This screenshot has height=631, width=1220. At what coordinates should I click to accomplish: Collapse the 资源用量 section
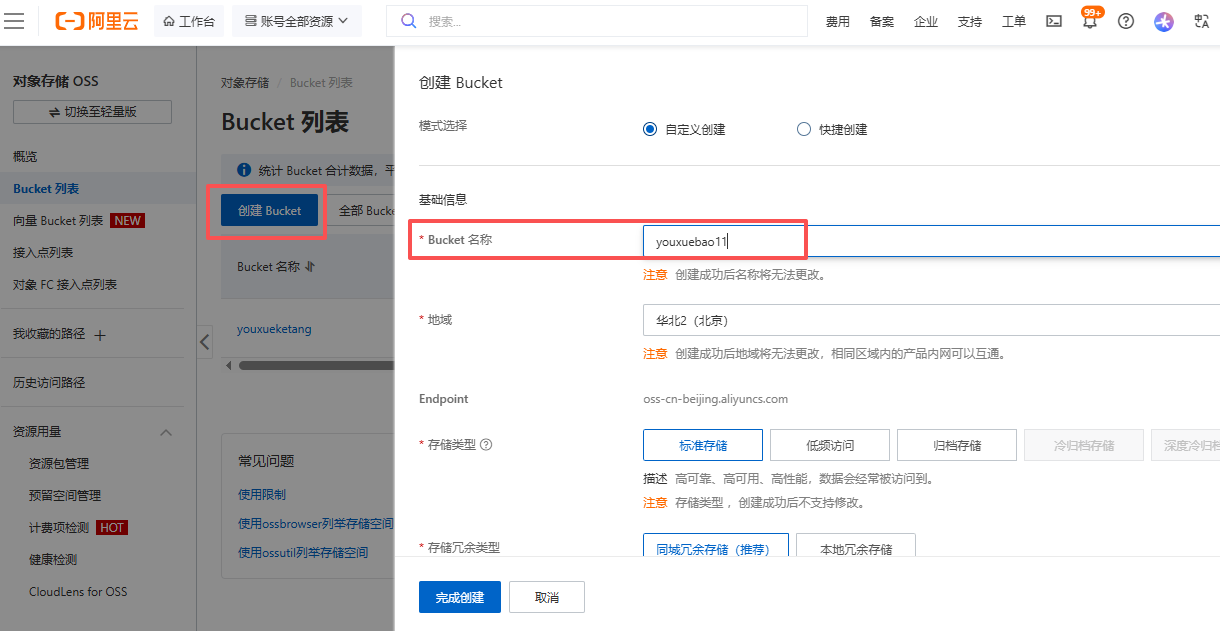166,432
